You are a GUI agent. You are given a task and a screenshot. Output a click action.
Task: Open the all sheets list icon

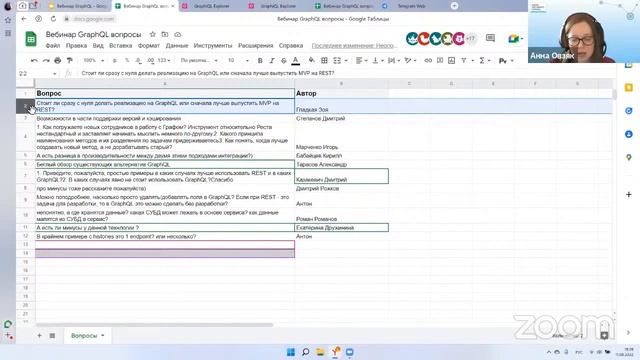tap(52, 336)
